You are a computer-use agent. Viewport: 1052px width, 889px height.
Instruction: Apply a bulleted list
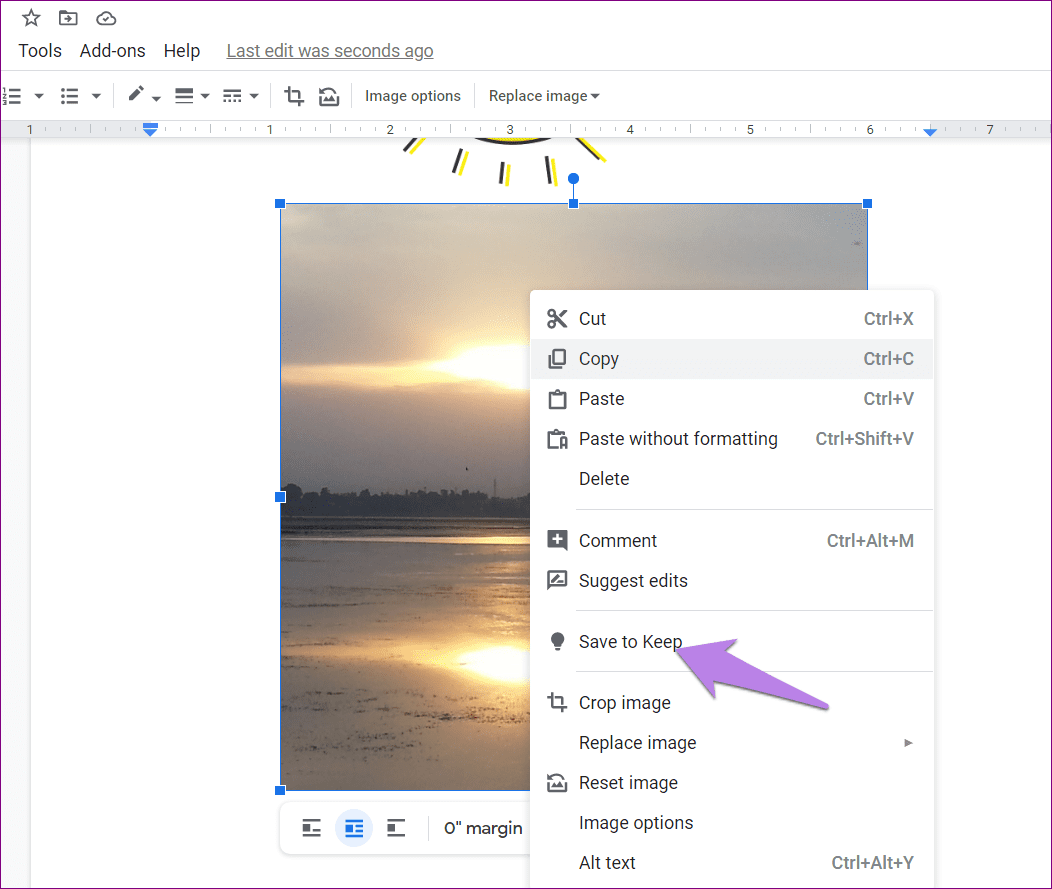coord(68,95)
